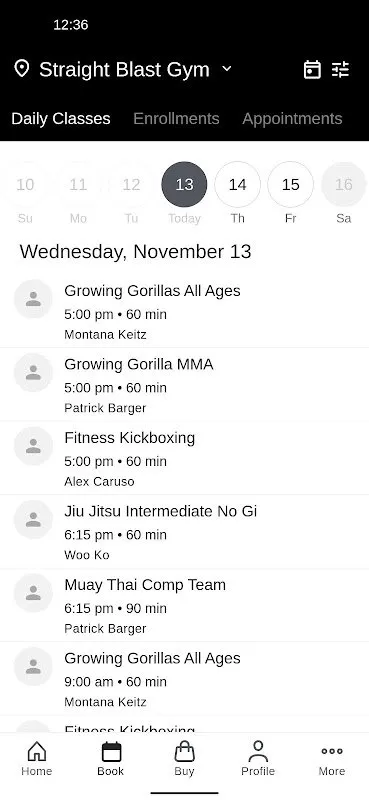
Task: Select Thursday the 14th
Action: [237, 184]
